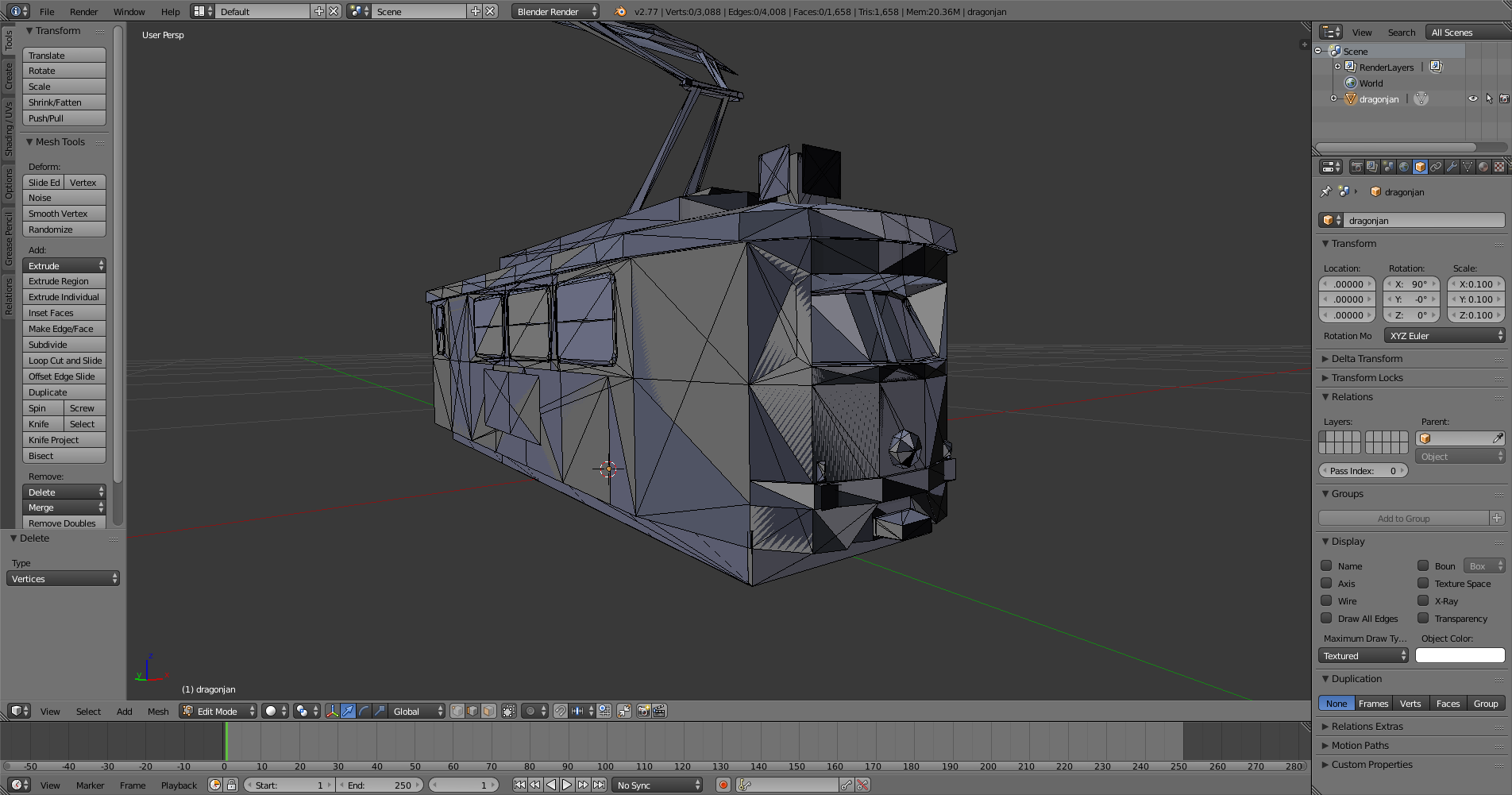Enable the Texture Space checkbox
This screenshot has width=1512, height=795.
click(1423, 583)
